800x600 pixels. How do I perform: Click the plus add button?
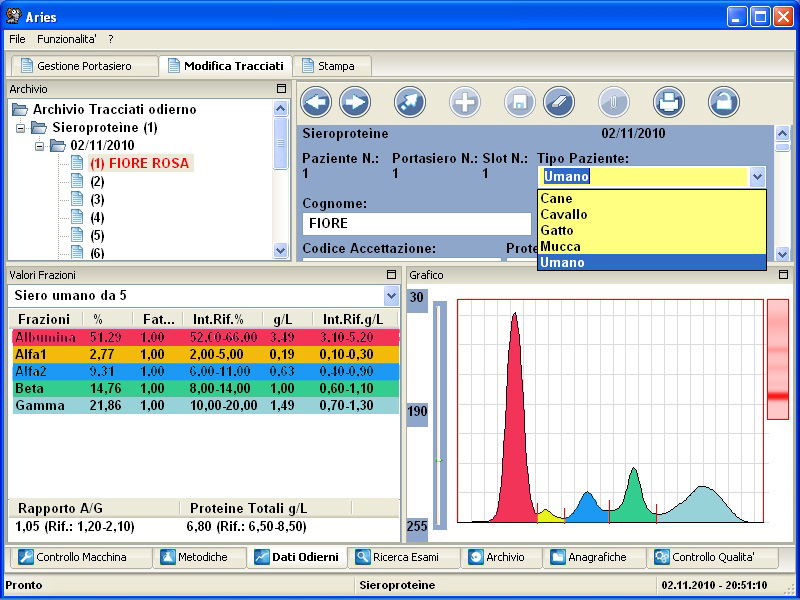pyautogui.click(x=465, y=102)
